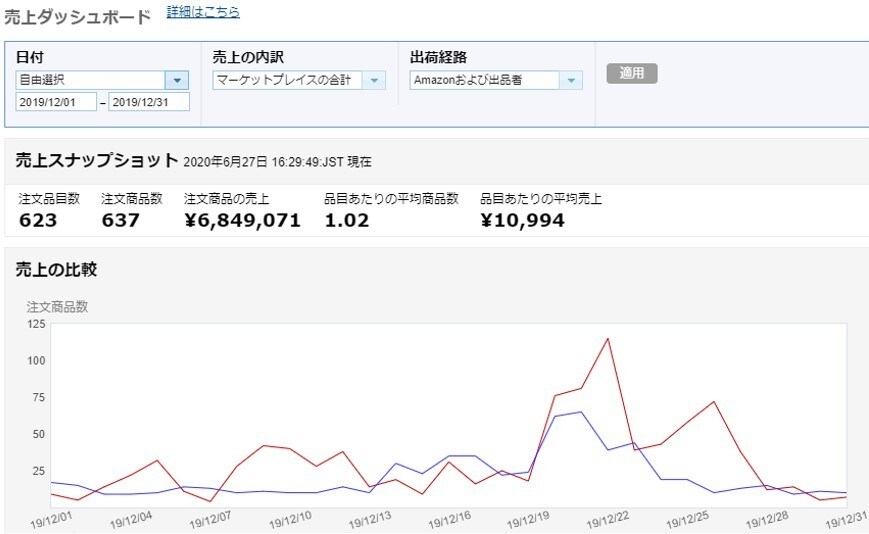The image size is (869, 534).
Task: Click the 125 y-axis label
Action: point(36,324)
